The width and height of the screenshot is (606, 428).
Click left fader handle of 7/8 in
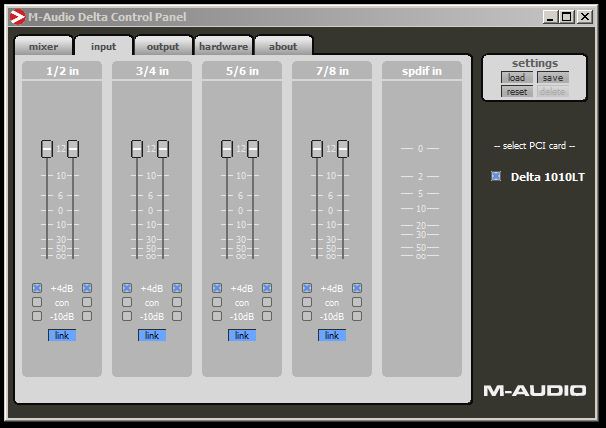point(317,149)
